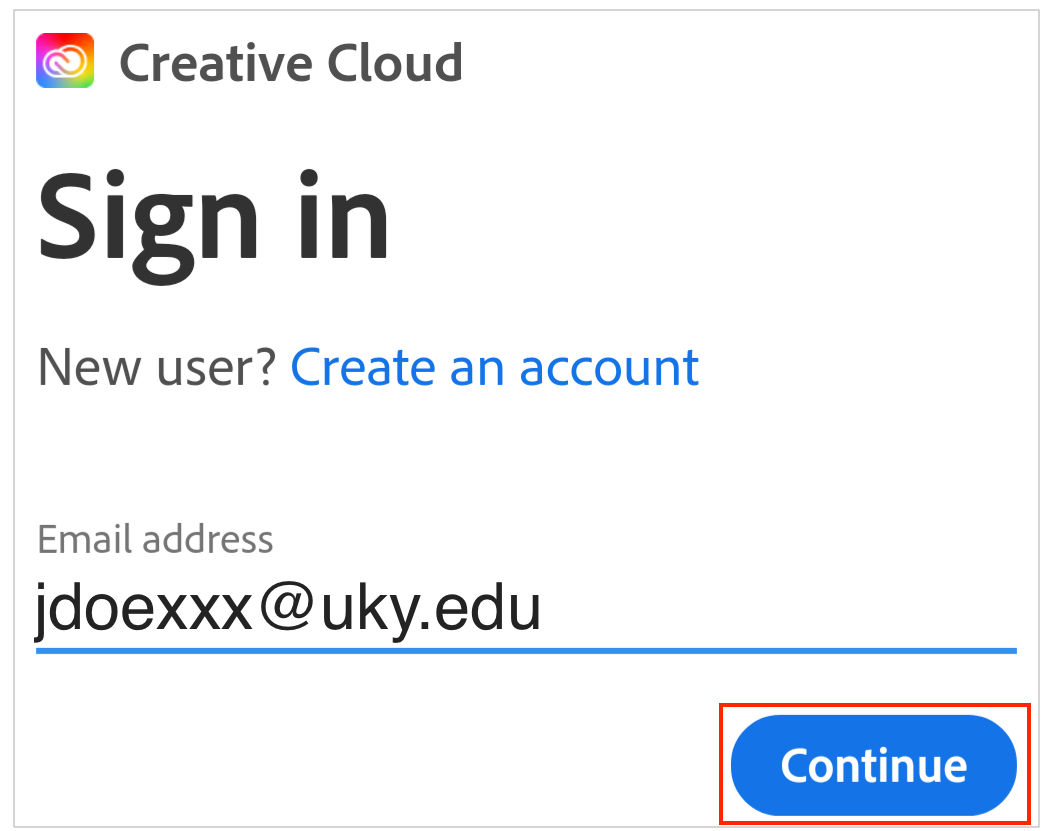This screenshot has height=831, width=1054.
Task: Place cursor on the uky.edu domain text
Action: tap(430, 609)
